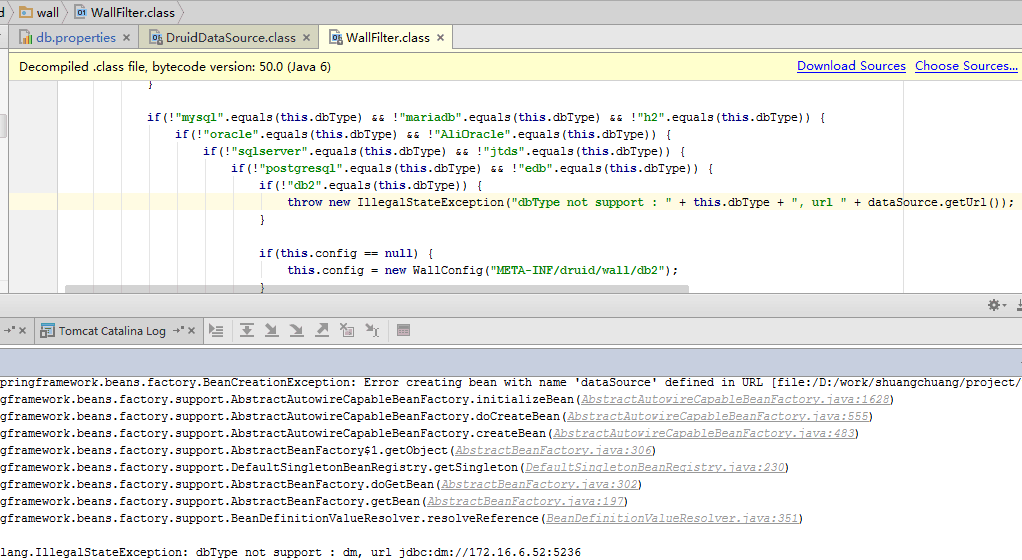
Task: Click WallFilter.class in the breadcrumb bar
Action: pyautogui.click(x=125, y=12)
